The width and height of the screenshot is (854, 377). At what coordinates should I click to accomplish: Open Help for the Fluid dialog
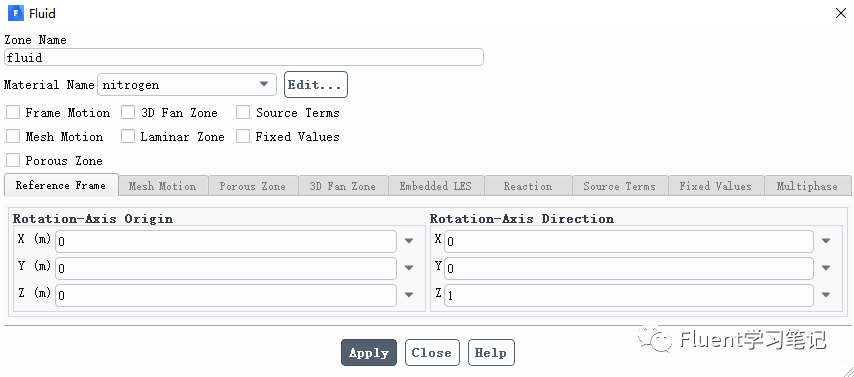[491, 352]
